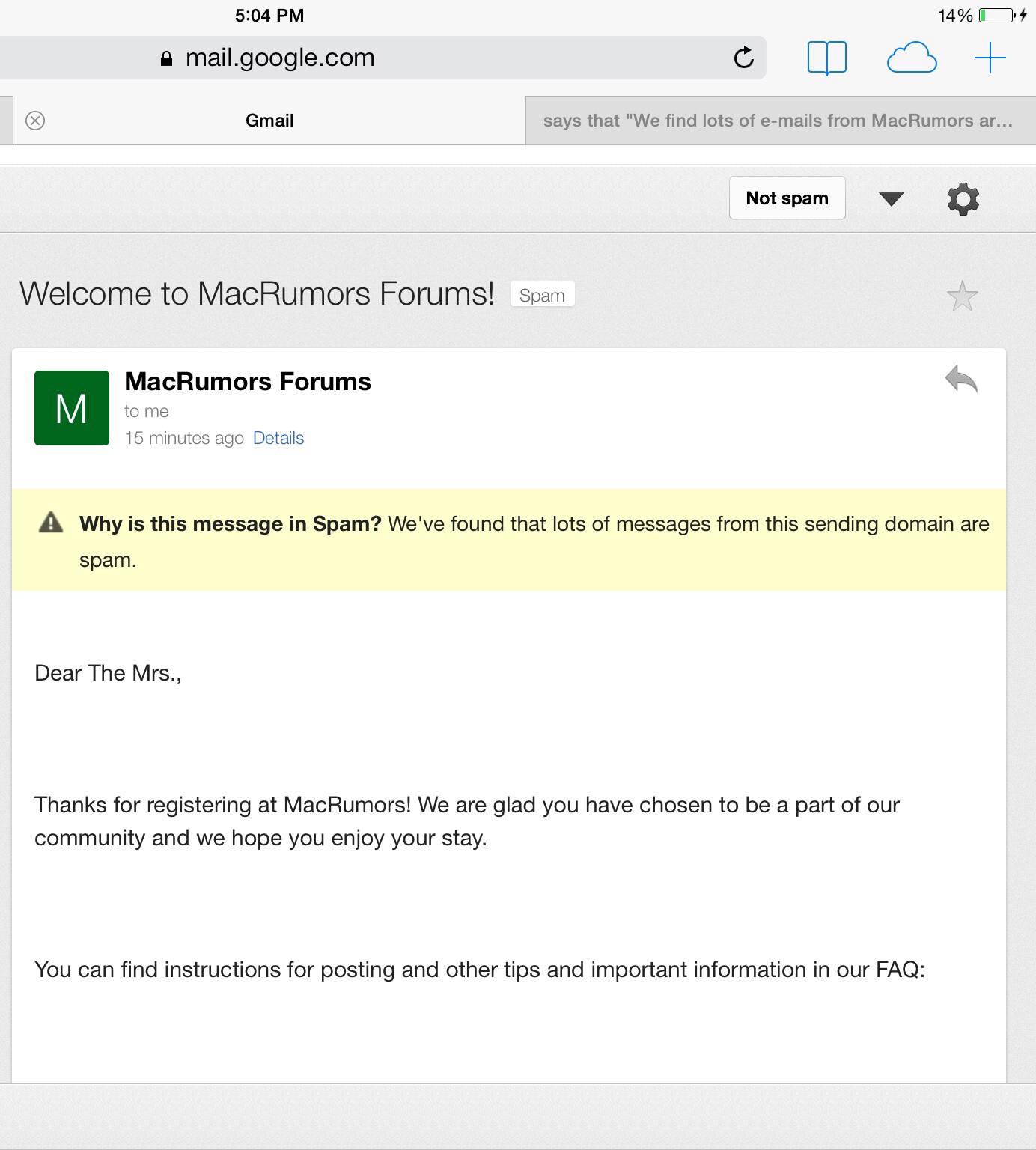Open iCloud tabs cloud icon
This screenshot has height=1150, width=1036.
click(x=912, y=58)
